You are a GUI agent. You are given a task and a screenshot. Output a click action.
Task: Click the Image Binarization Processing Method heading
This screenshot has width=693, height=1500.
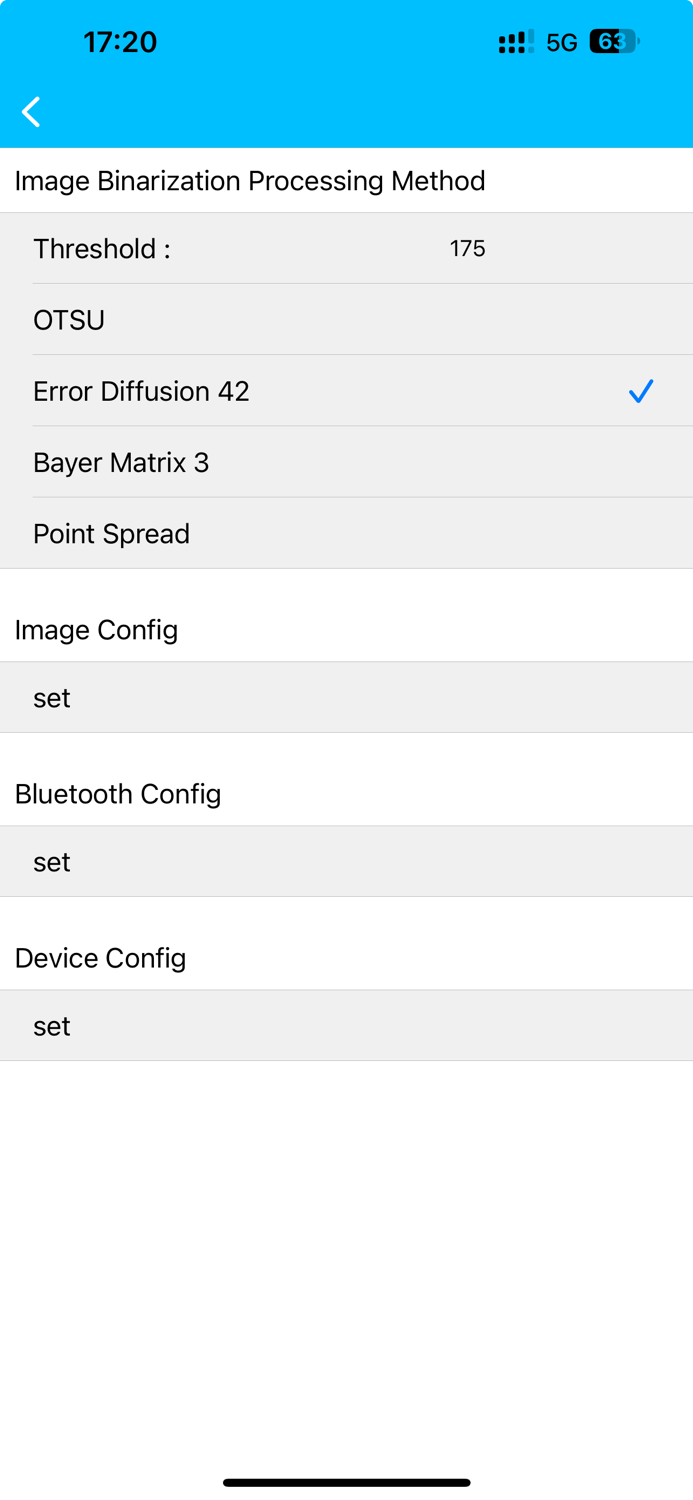click(250, 181)
